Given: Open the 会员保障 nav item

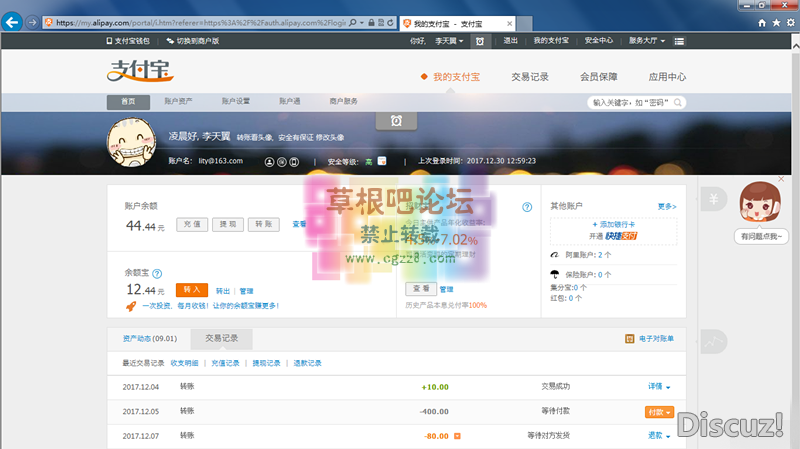Looking at the screenshot, I should (598, 77).
